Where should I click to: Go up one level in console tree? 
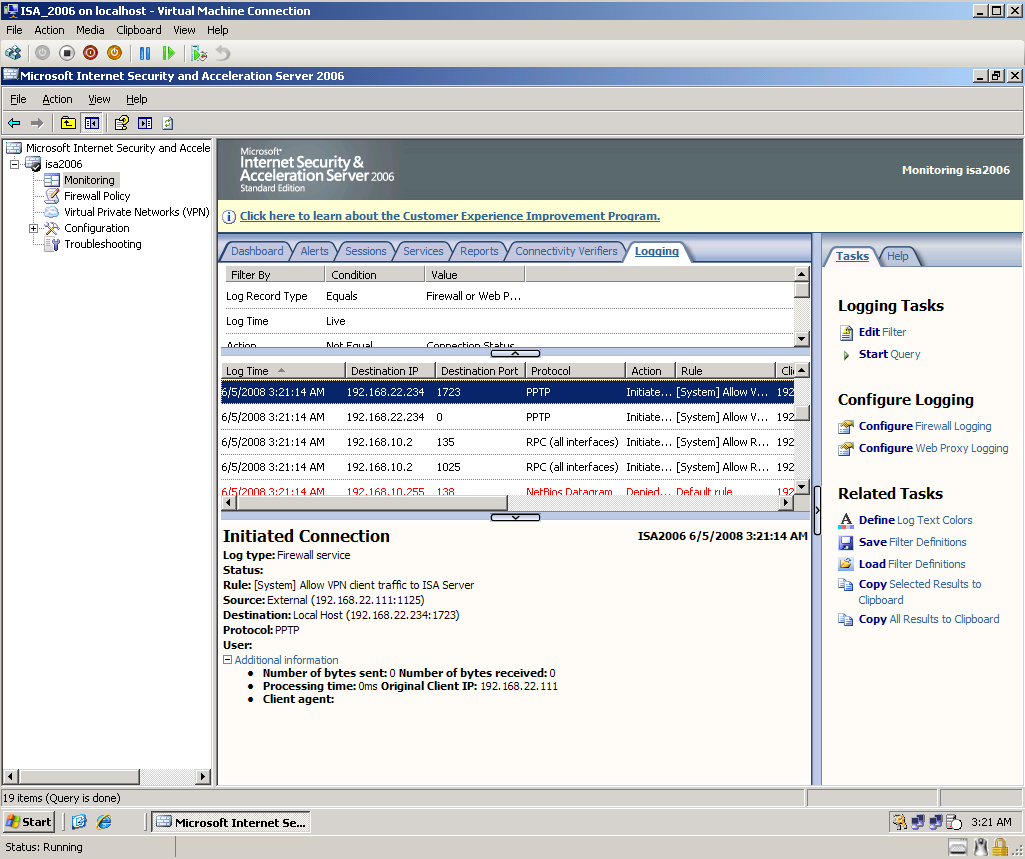(x=68, y=123)
